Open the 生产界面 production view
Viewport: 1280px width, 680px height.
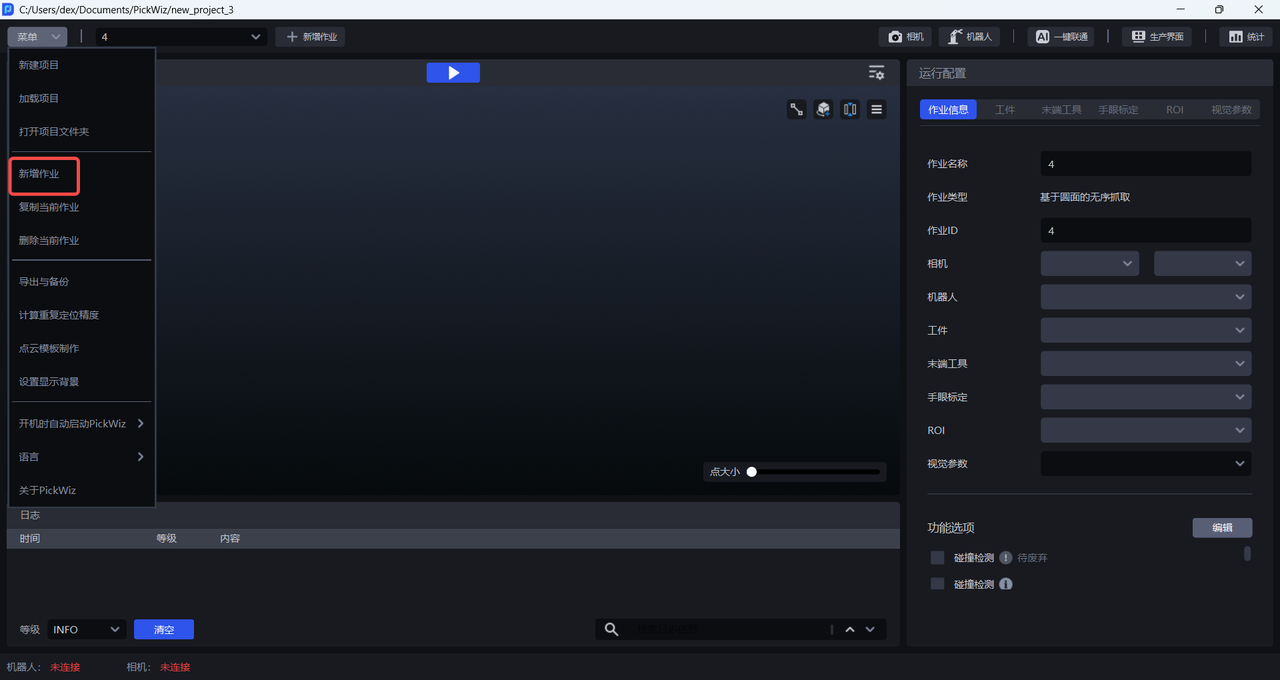[1157, 37]
